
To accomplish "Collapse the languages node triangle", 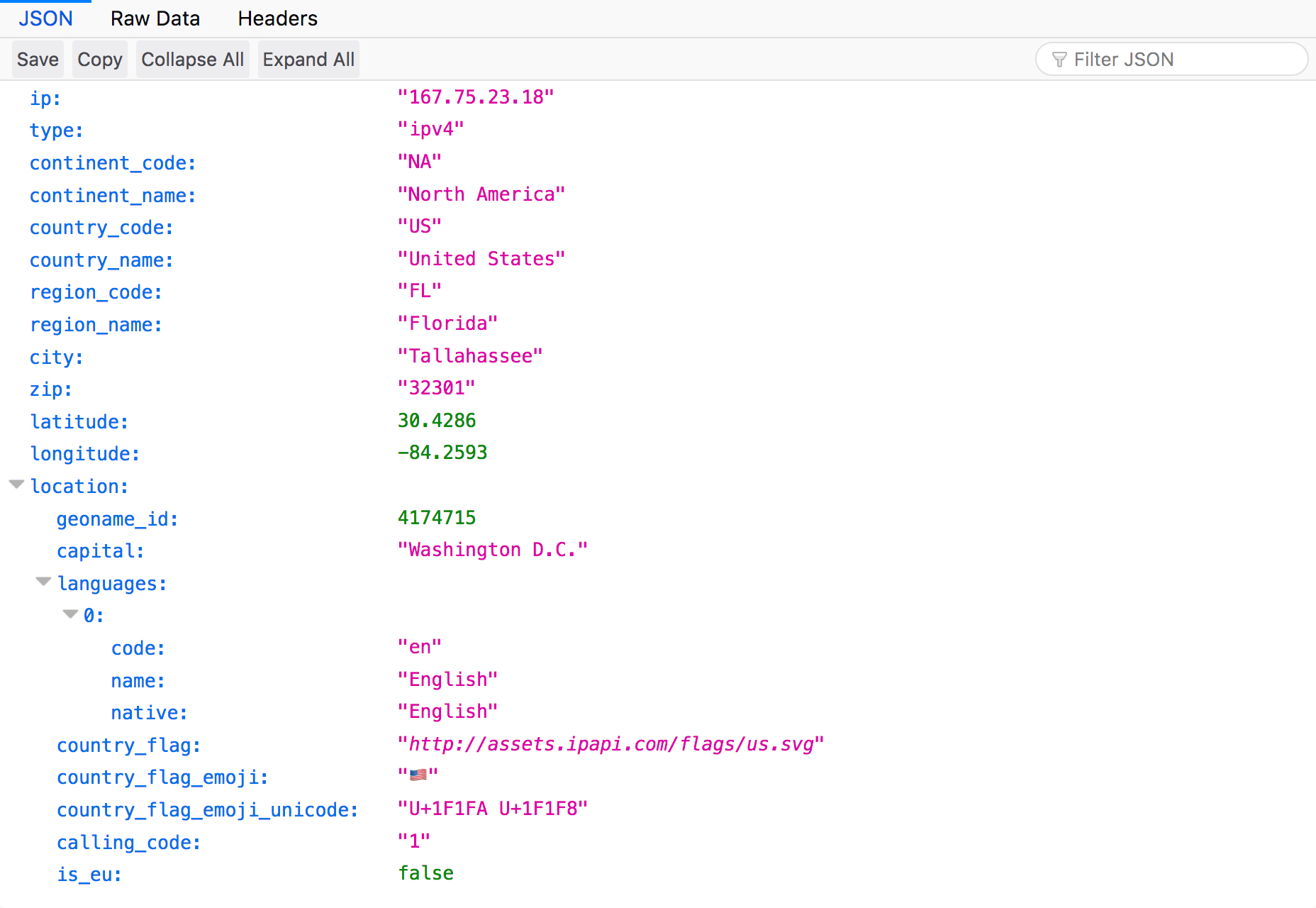I will click(44, 582).
